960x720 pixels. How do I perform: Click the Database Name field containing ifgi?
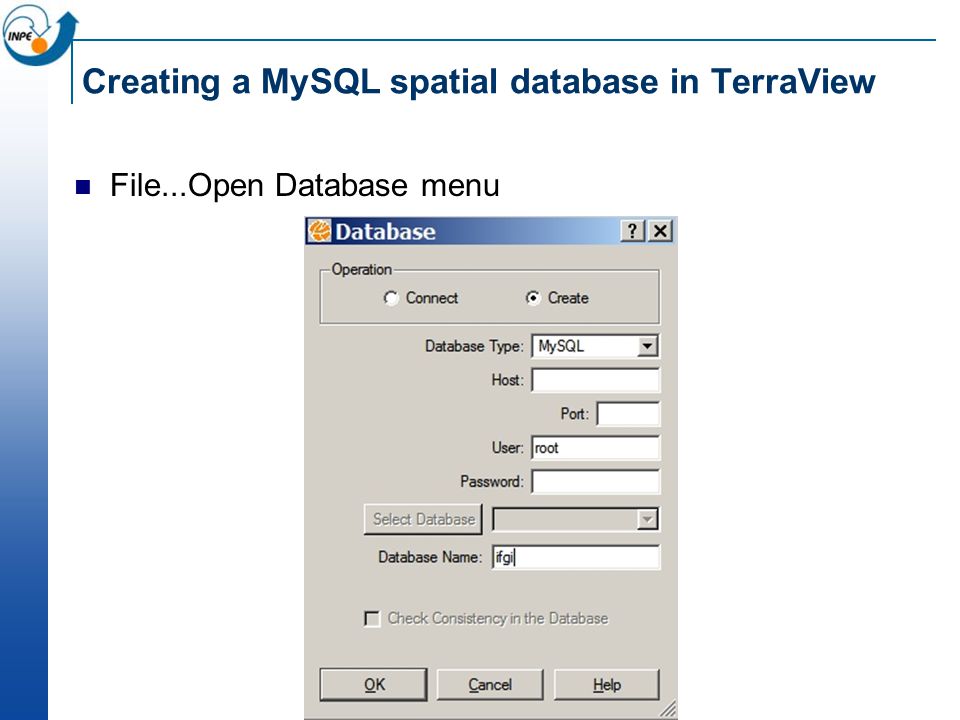(576, 557)
